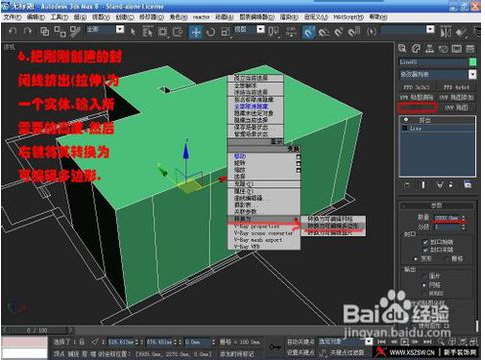The image size is (485, 360).
Task: Open the named selection sets dropdown
Action: tap(430, 29)
